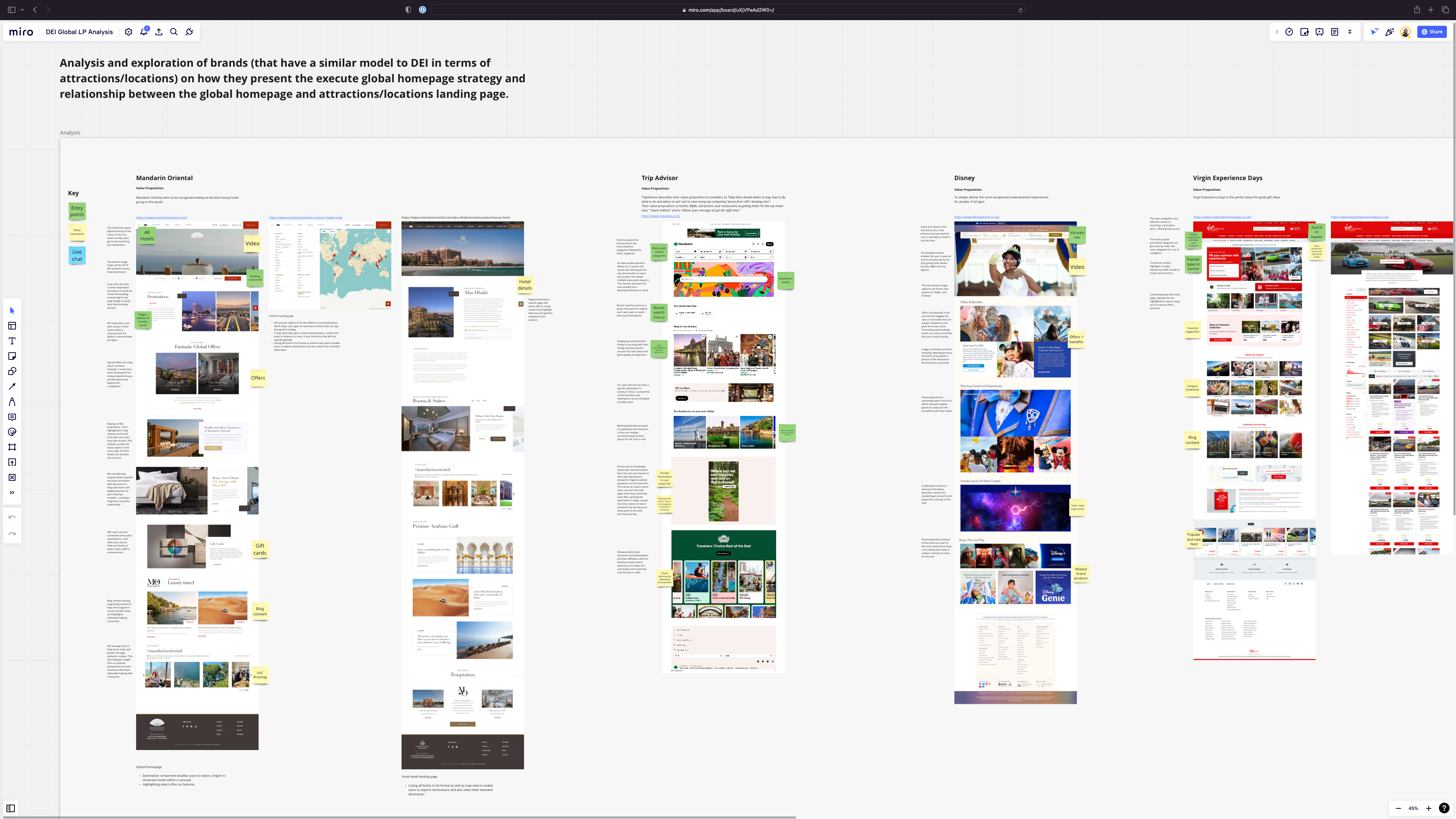
Task: Open the mandarinoriental.com link on board
Action: coord(162,218)
